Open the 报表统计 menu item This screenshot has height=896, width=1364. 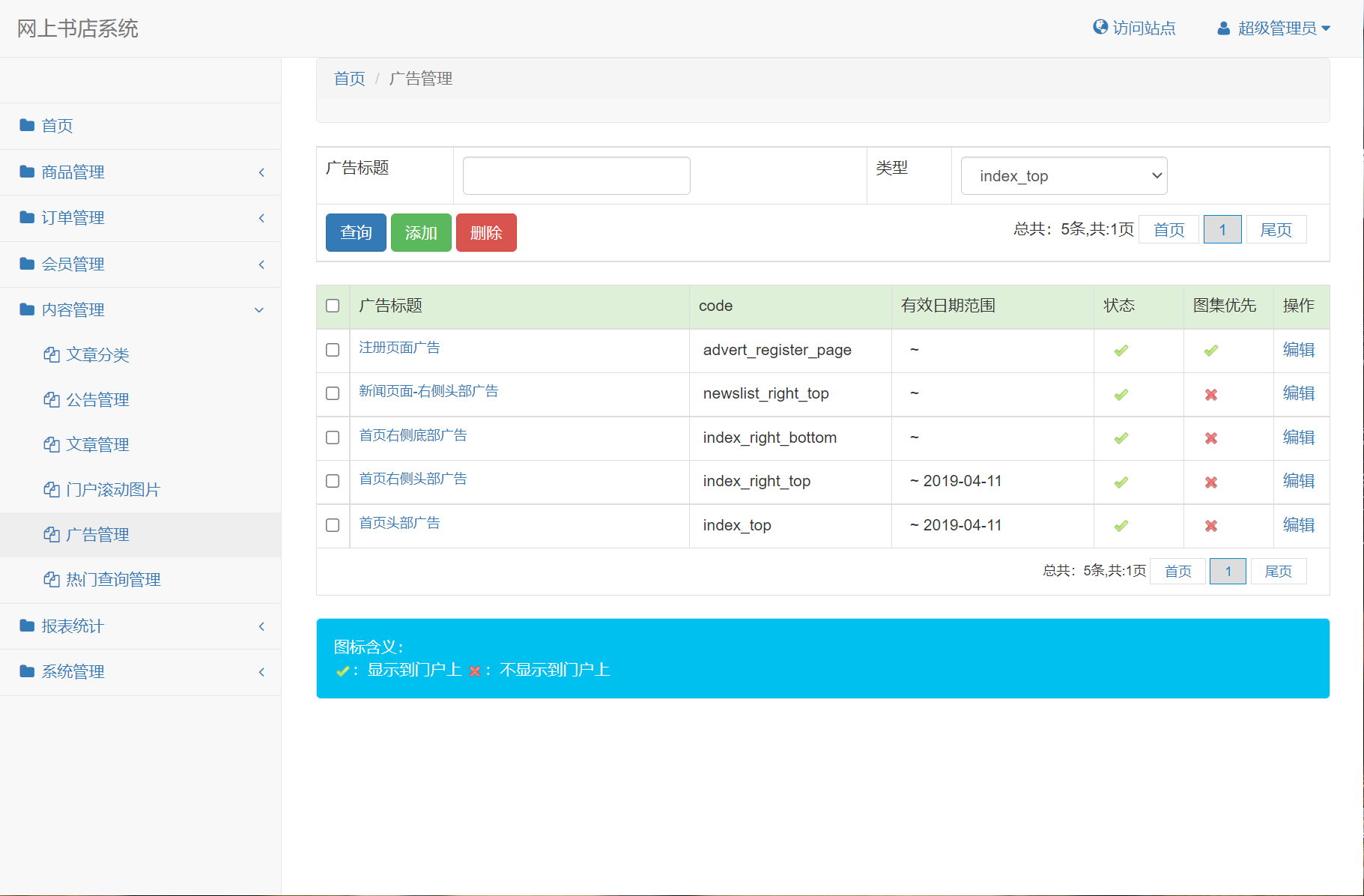pyautogui.click(x=72, y=626)
